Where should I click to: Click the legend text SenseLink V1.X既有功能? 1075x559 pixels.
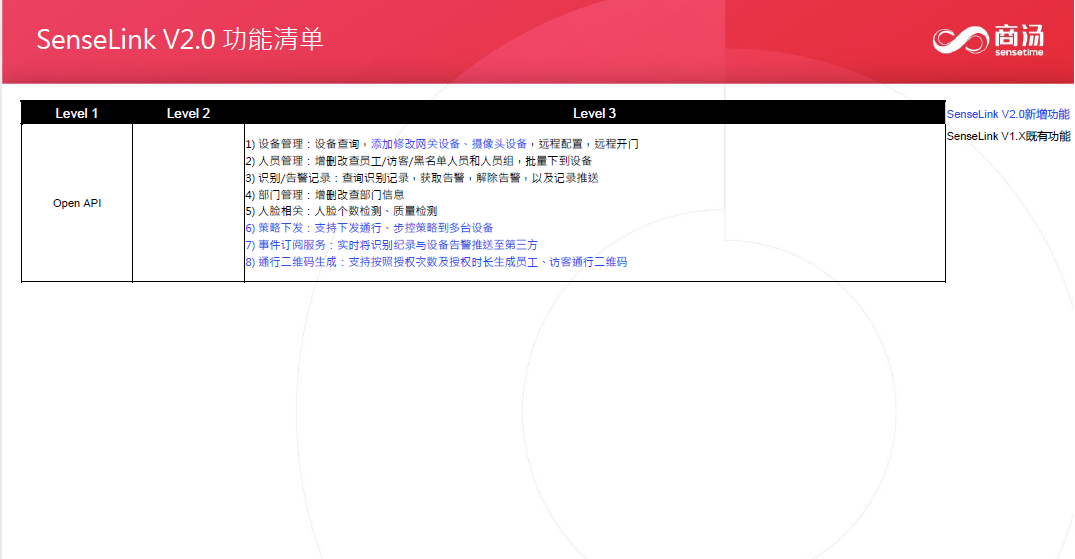click(x=1008, y=136)
